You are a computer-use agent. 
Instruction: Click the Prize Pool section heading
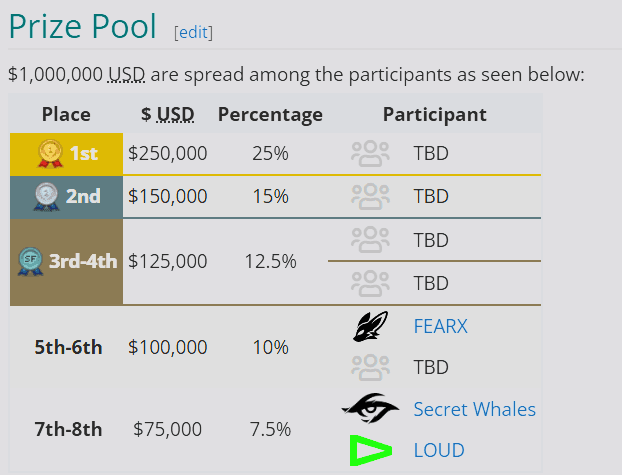82,27
